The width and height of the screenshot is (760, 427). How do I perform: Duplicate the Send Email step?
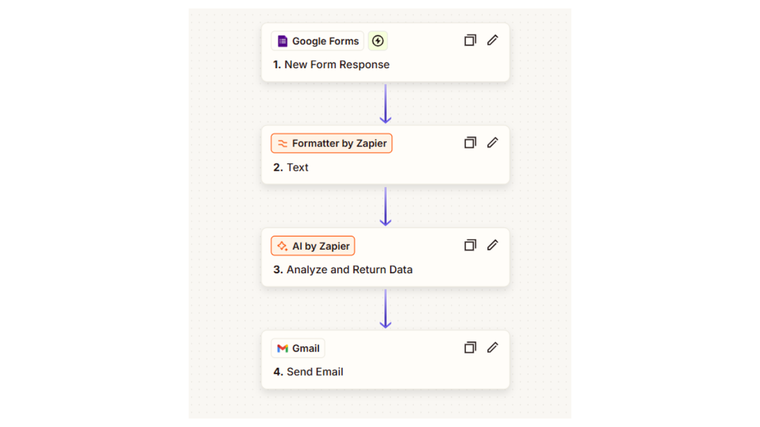[470, 348]
